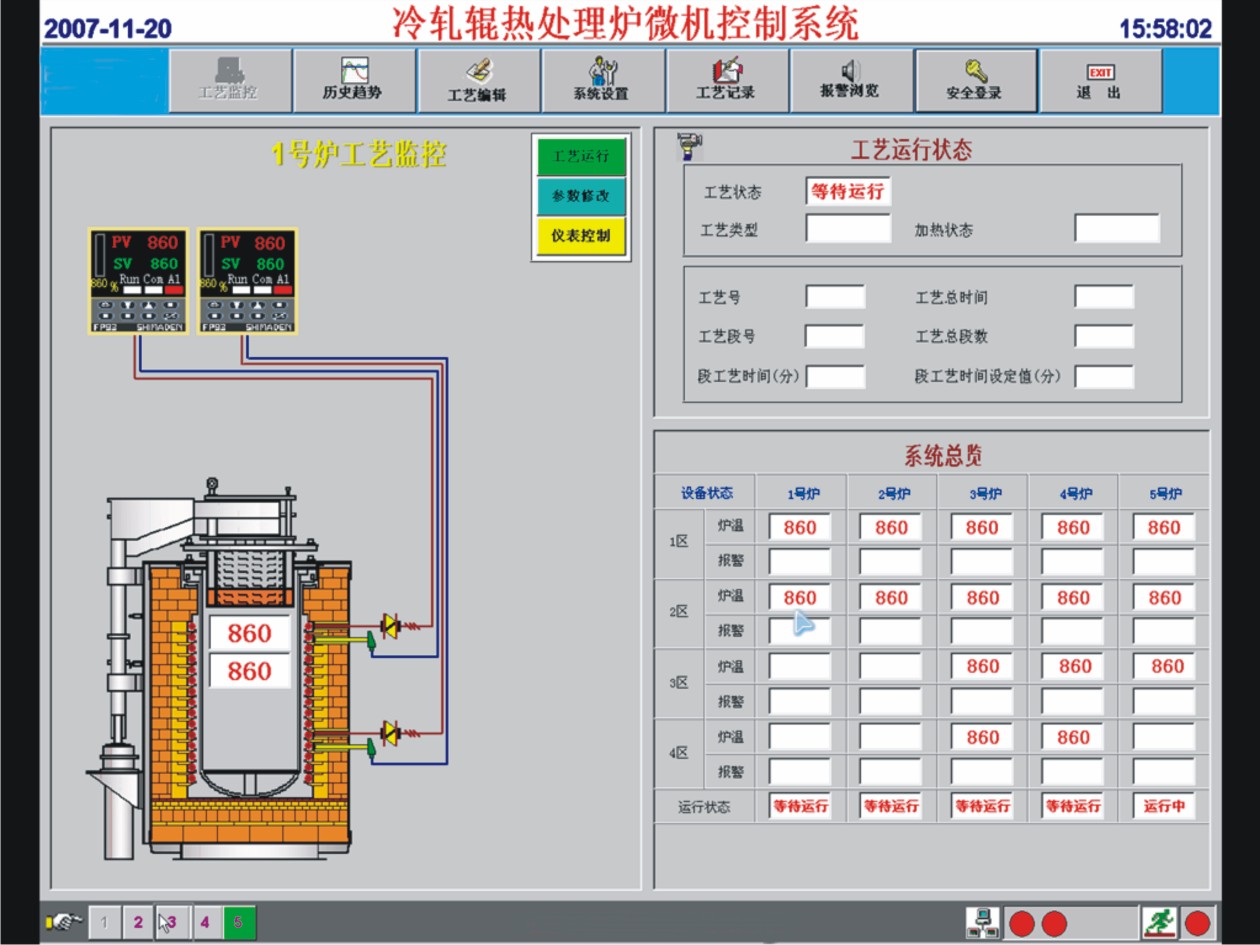Click 1号炉 column header in 系统总览

pos(801,494)
